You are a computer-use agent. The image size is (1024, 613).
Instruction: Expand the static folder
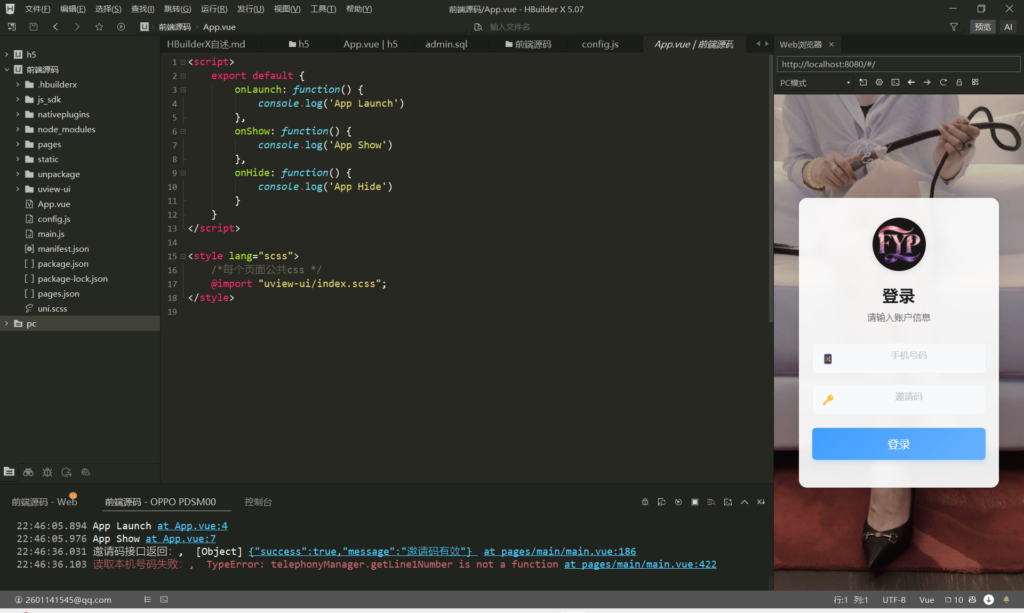click(18, 159)
